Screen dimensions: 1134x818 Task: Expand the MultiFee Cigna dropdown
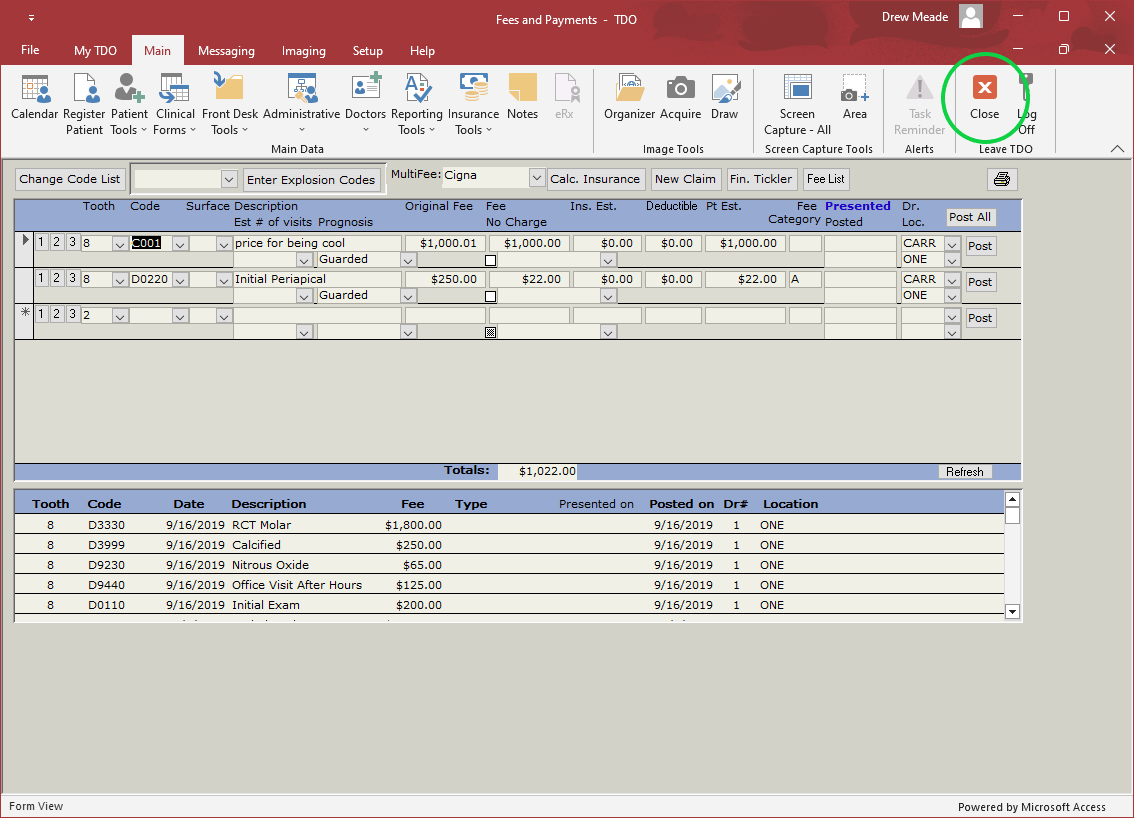pyautogui.click(x=536, y=178)
